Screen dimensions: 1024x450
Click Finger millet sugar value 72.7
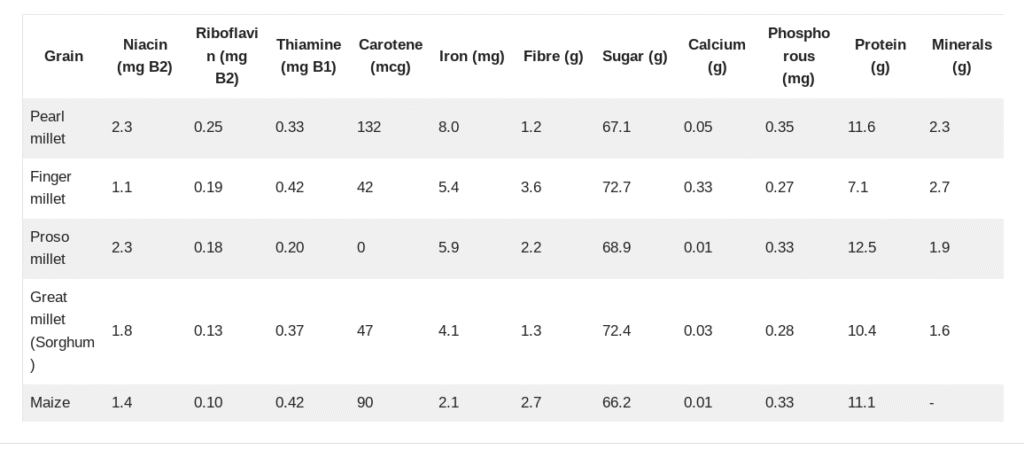click(616, 187)
